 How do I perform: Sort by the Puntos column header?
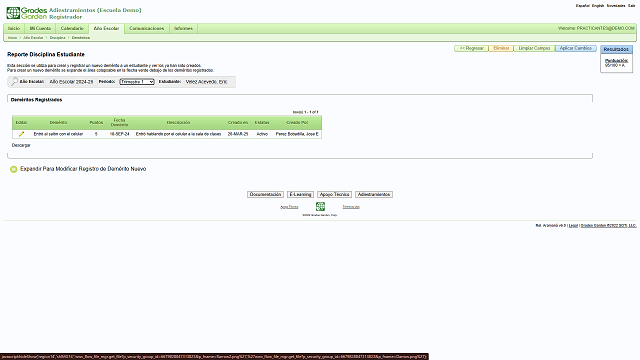tap(96, 122)
